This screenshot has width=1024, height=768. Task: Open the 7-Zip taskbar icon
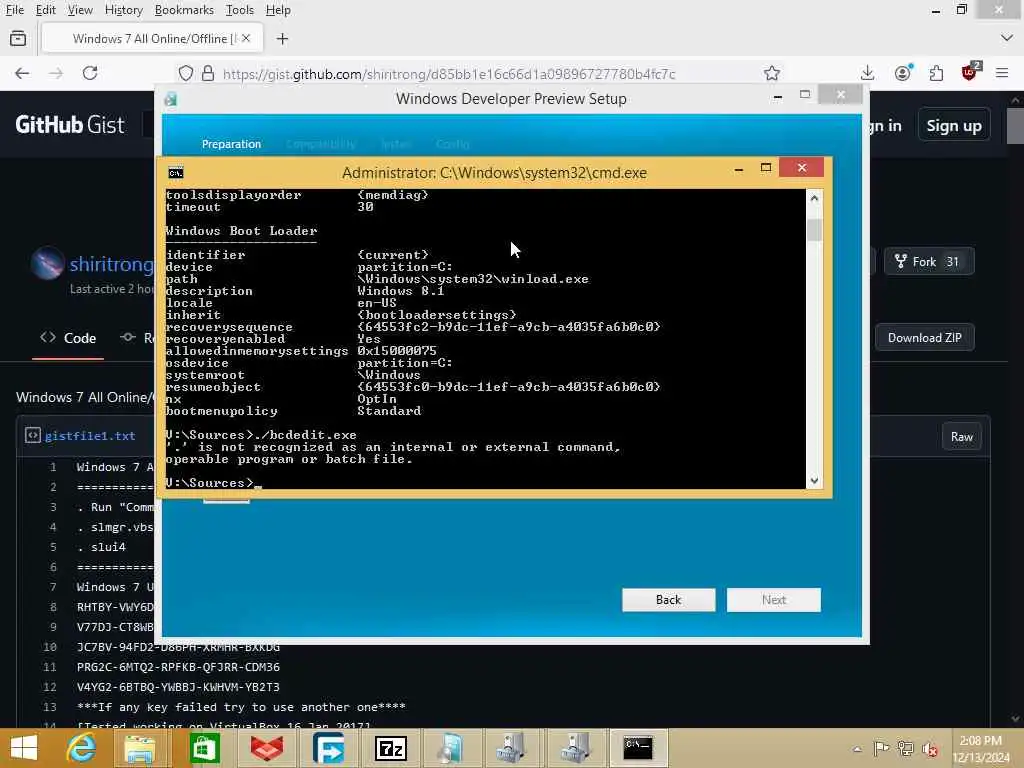(x=391, y=748)
